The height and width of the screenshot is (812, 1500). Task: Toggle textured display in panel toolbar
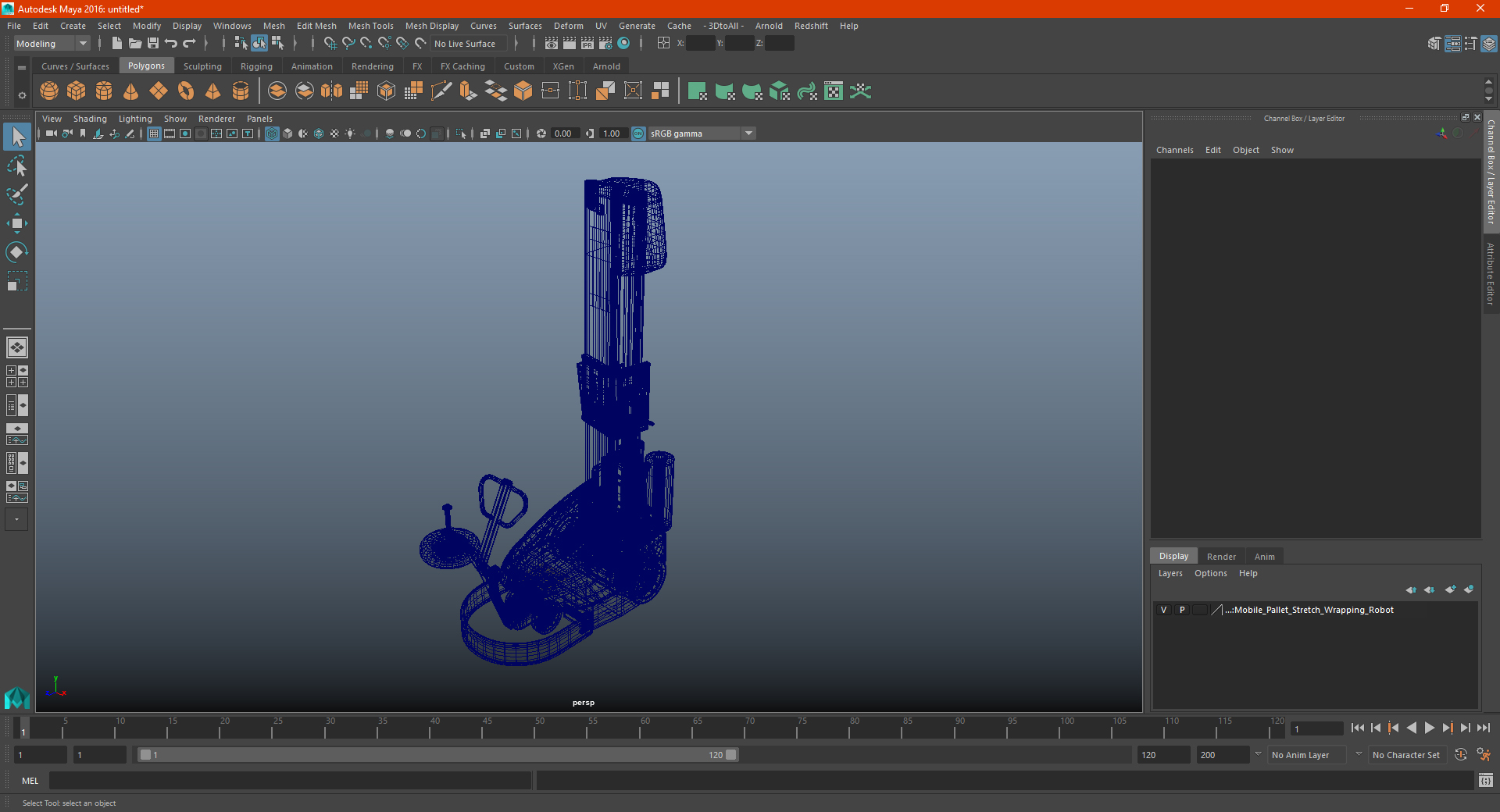coord(334,134)
